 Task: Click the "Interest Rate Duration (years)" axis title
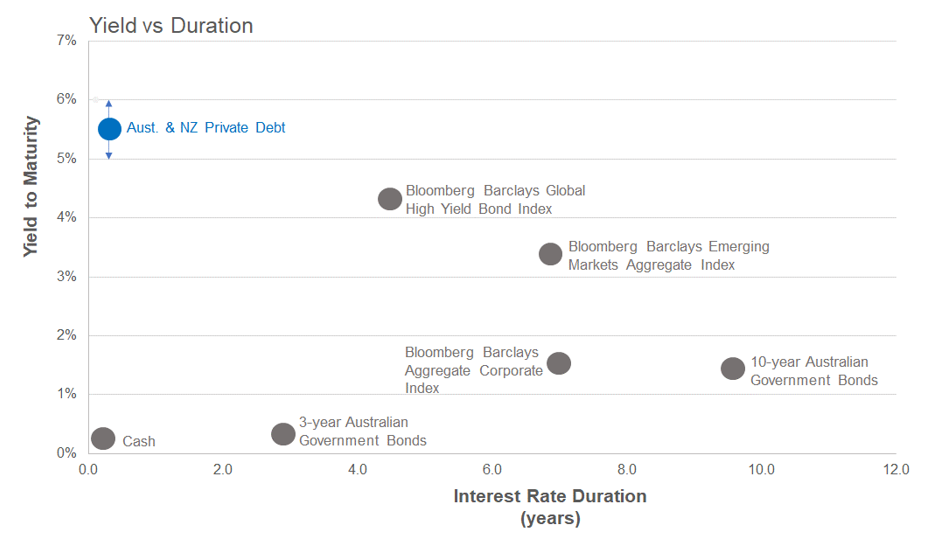pos(549,506)
